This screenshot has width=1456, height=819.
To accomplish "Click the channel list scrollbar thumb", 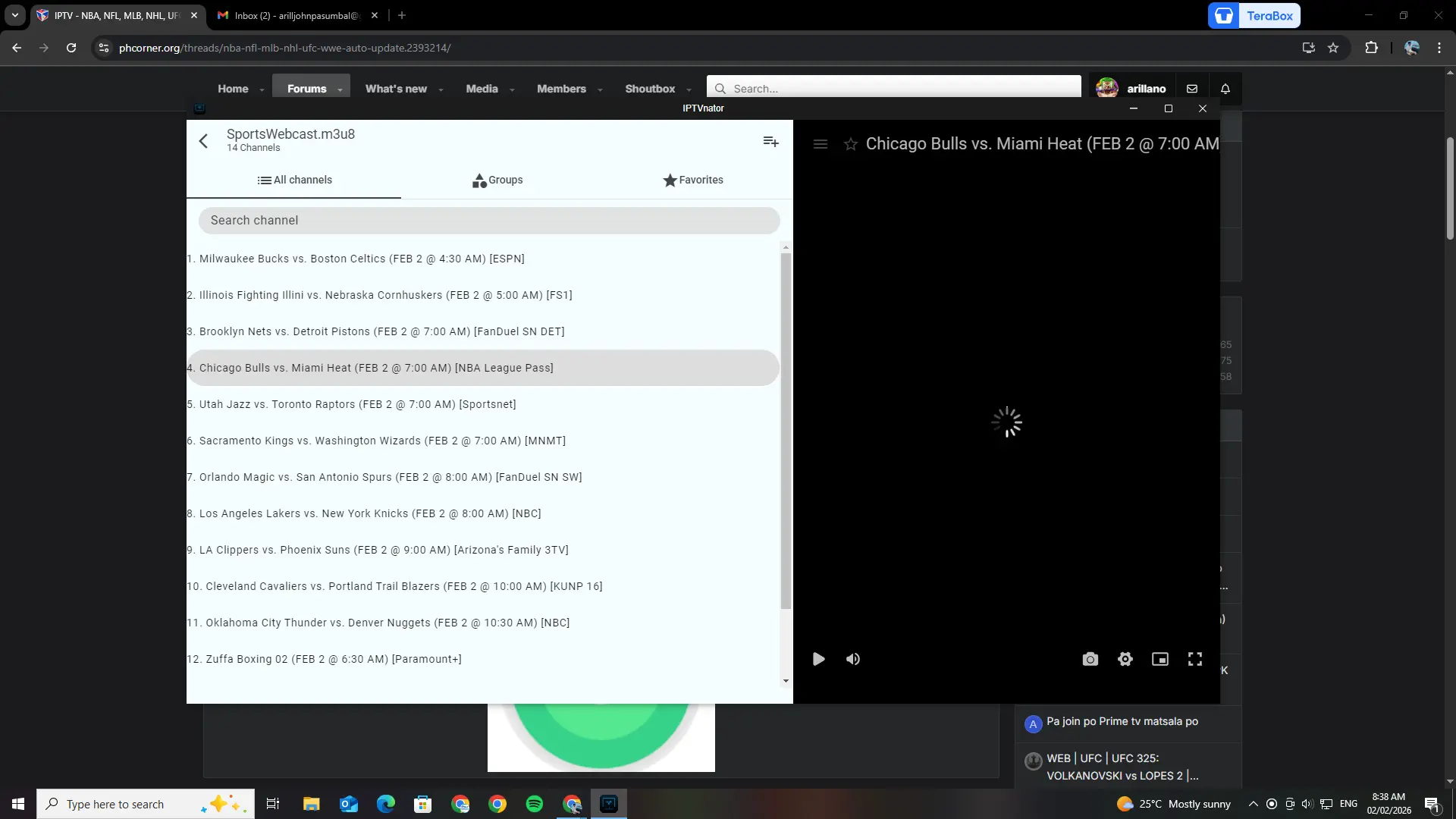I will pyautogui.click(x=786, y=431).
